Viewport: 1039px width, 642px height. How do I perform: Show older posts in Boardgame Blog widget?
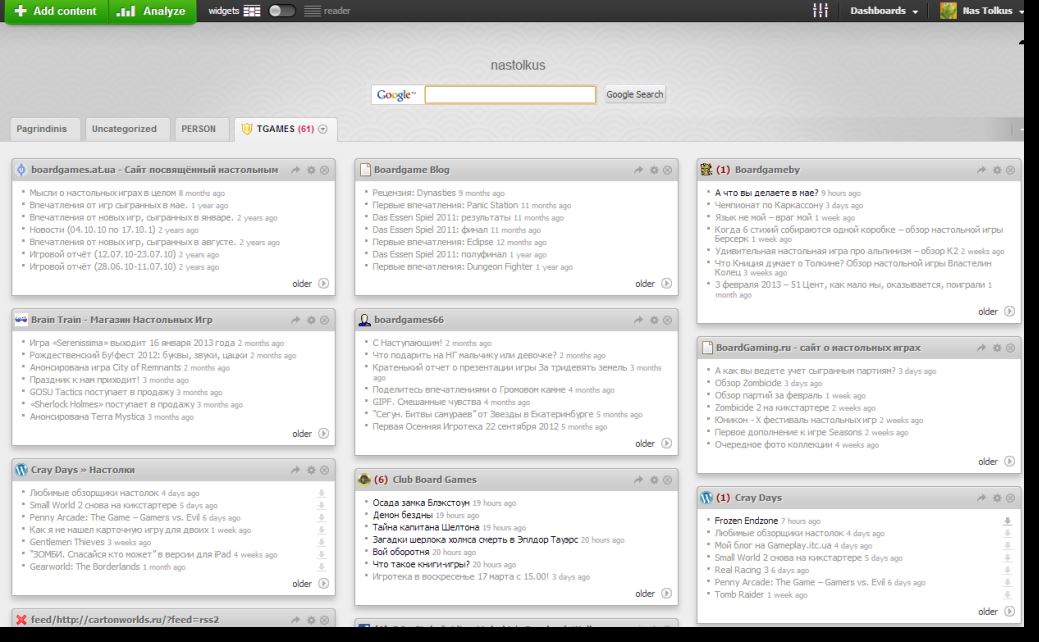pos(653,284)
